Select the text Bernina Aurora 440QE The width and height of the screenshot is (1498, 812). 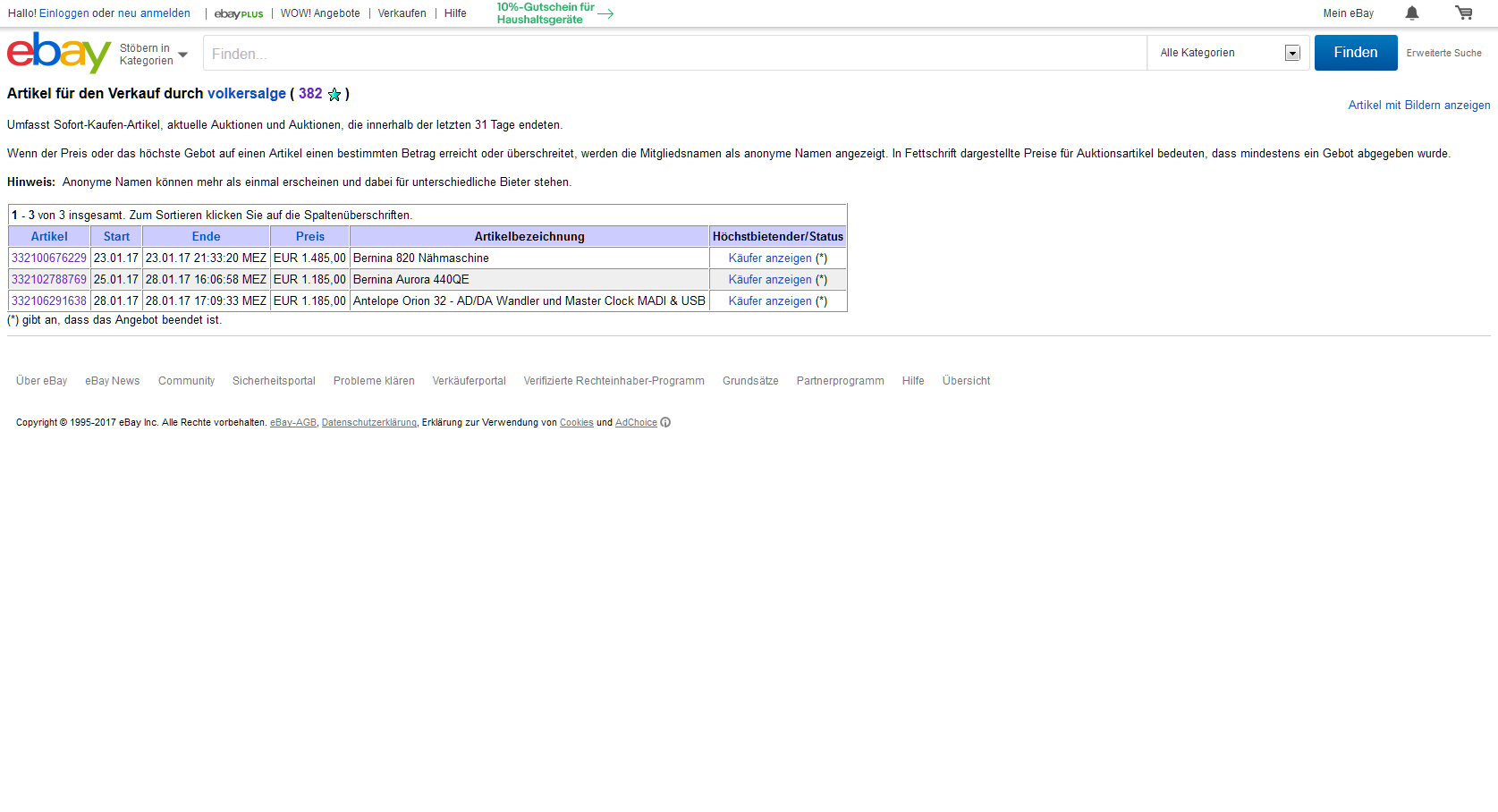click(411, 280)
